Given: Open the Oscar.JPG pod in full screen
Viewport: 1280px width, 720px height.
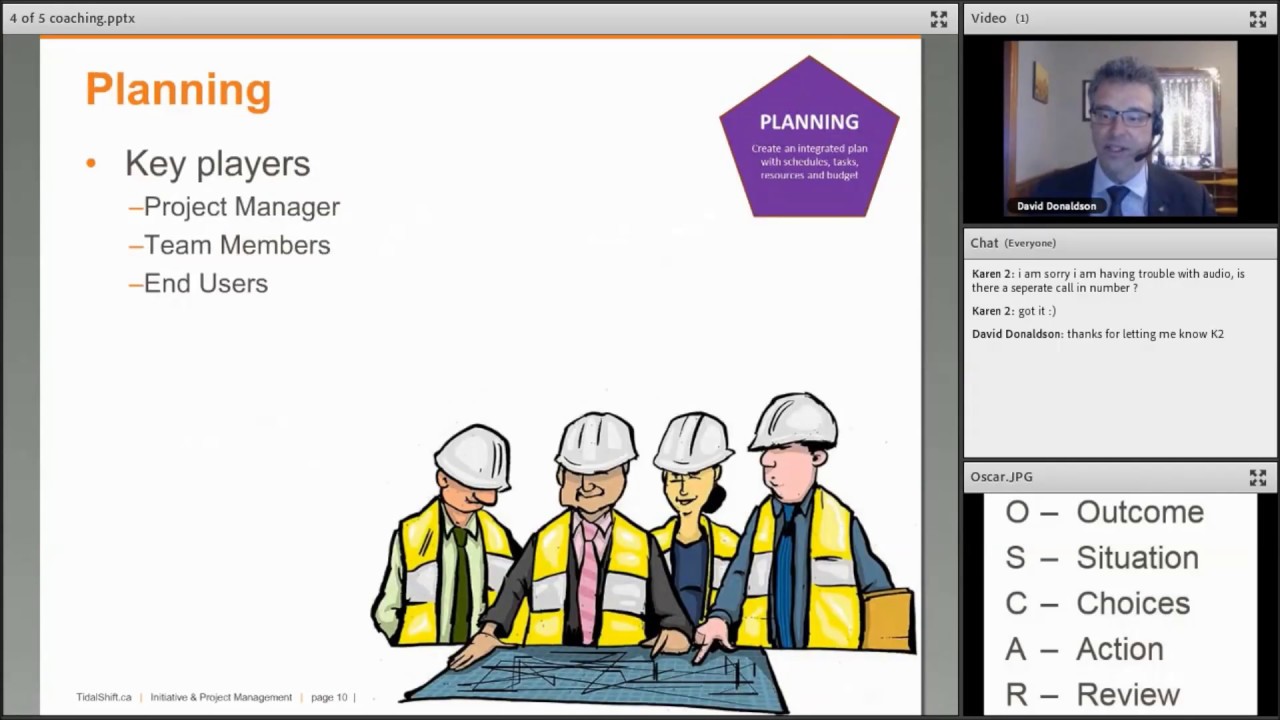Looking at the screenshot, I should click(x=1257, y=478).
